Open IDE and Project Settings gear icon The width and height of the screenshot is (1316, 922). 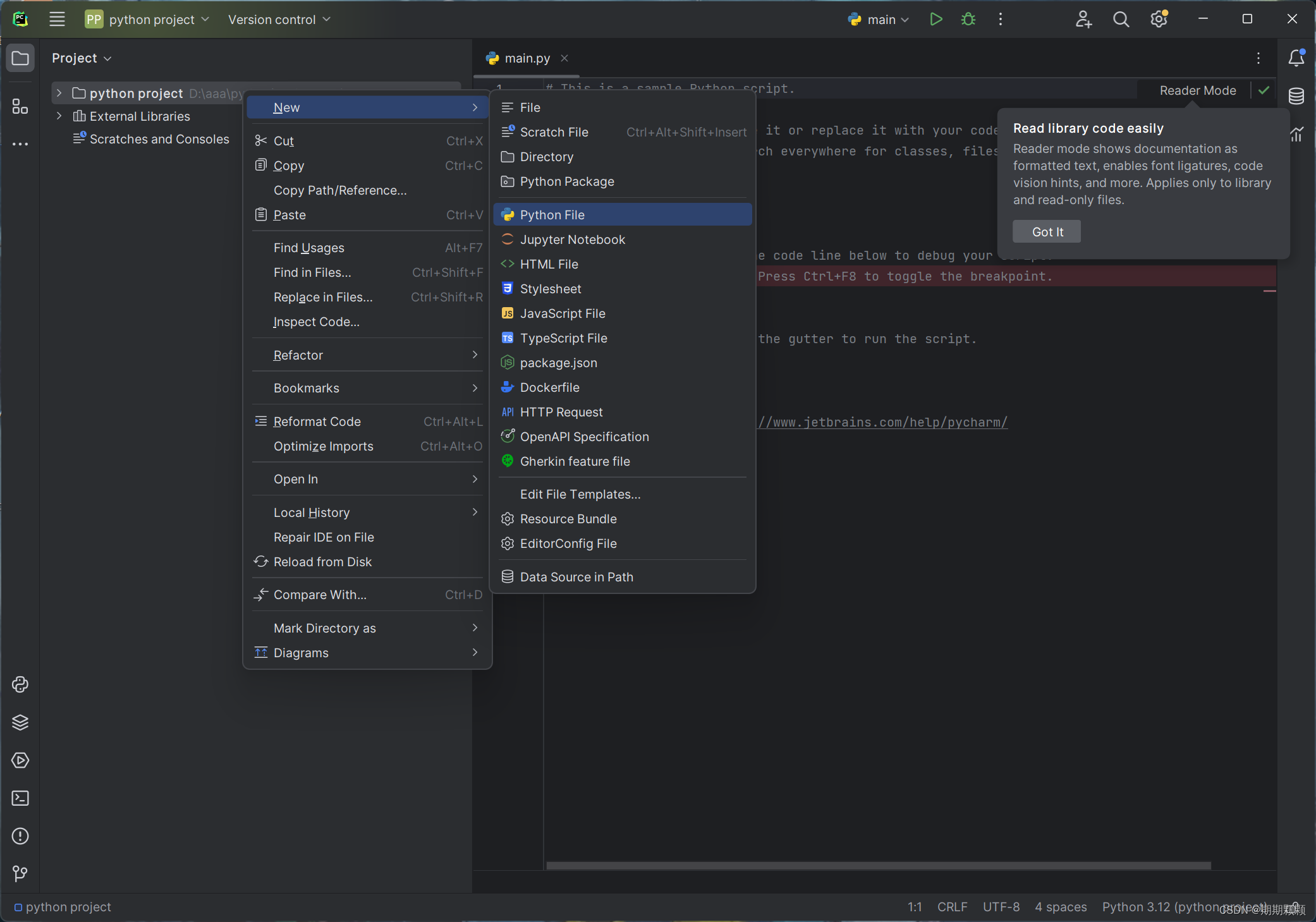(x=1159, y=19)
